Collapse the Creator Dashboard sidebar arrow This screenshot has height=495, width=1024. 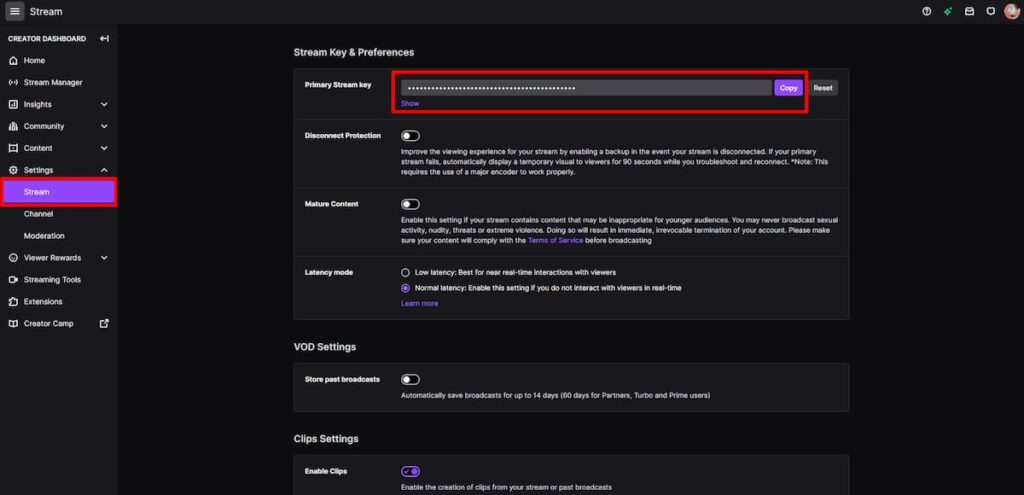tap(104, 39)
